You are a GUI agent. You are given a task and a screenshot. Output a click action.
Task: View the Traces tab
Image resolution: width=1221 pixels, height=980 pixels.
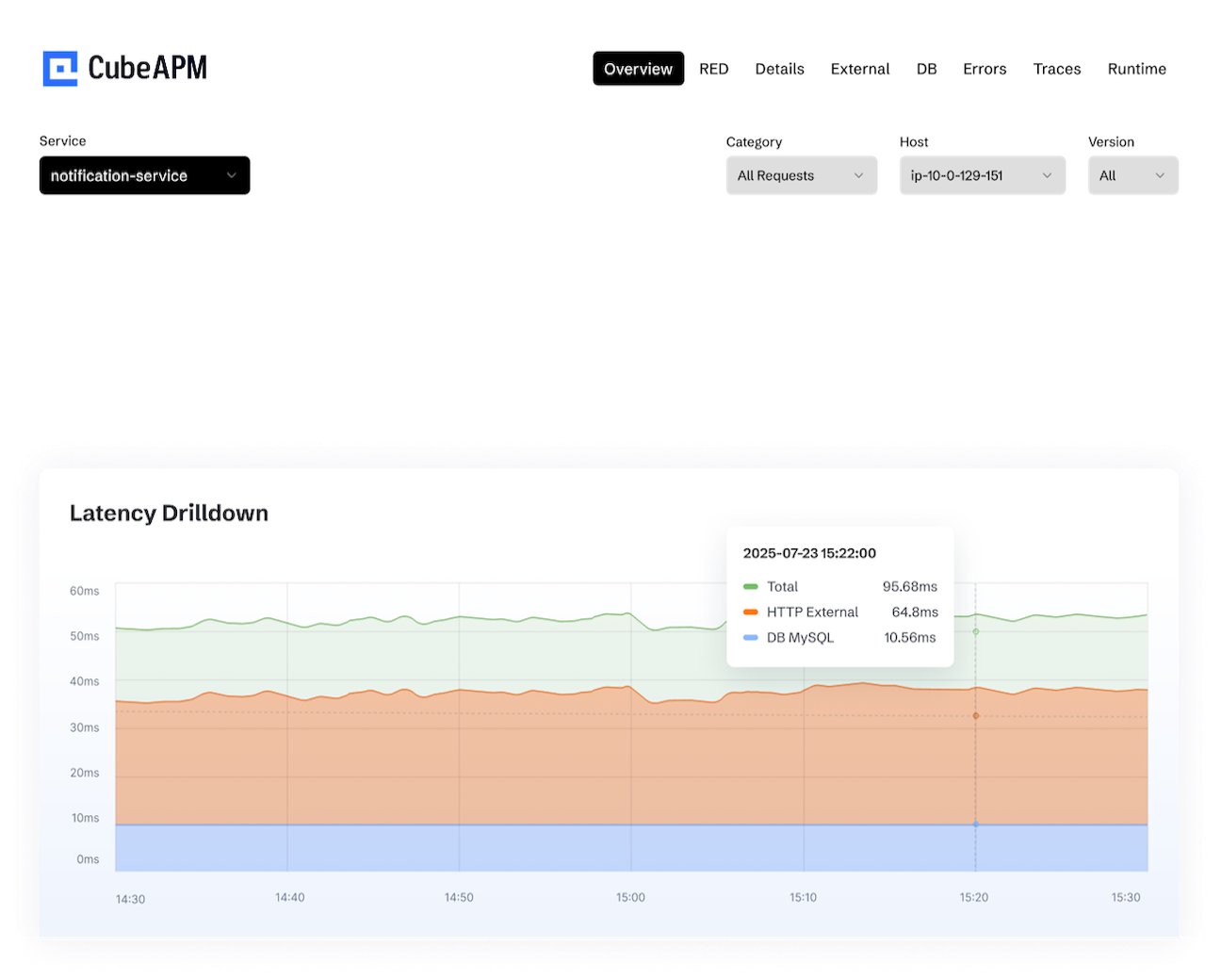(1056, 69)
